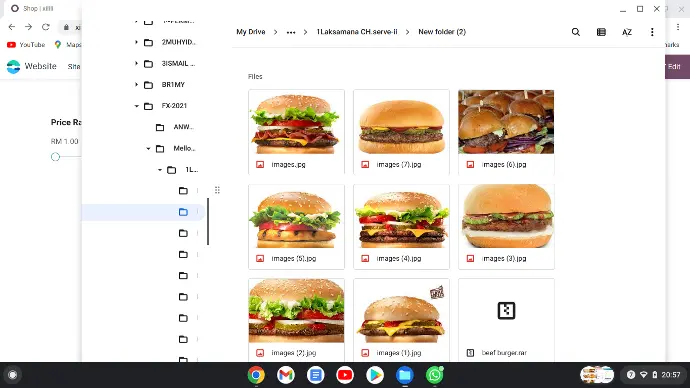Click My Drive in the breadcrumb
This screenshot has width=690, height=388.
pyautogui.click(x=250, y=32)
